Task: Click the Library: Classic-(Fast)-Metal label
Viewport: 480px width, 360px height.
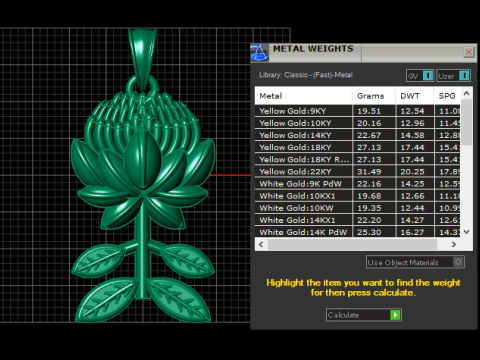Action: pyautogui.click(x=306, y=75)
